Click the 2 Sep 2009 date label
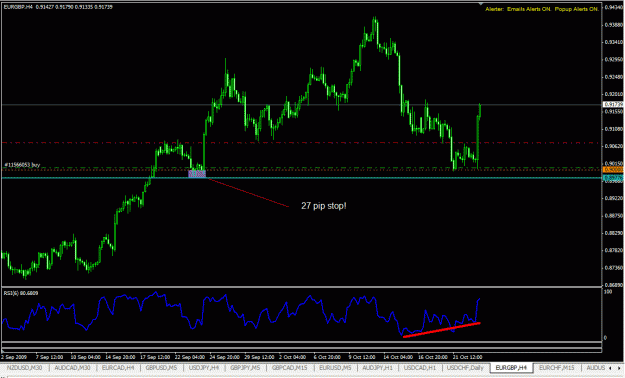 click(14, 357)
